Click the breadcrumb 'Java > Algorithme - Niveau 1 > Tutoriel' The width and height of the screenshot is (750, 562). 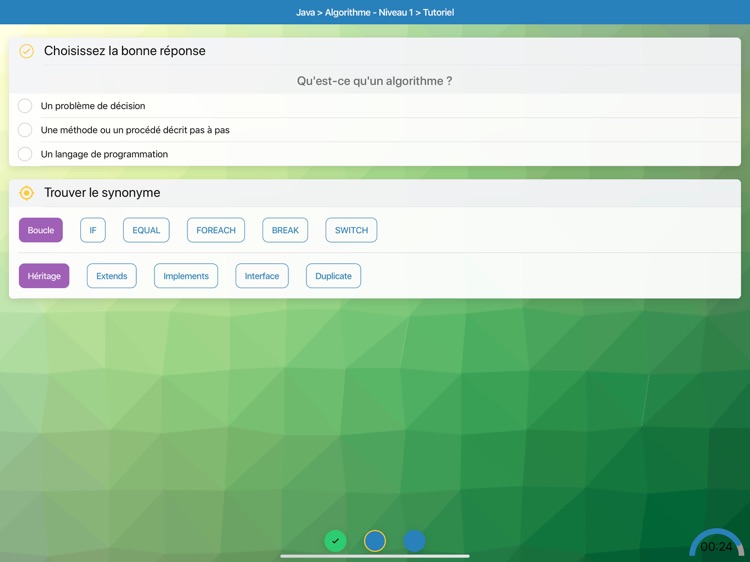click(375, 12)
